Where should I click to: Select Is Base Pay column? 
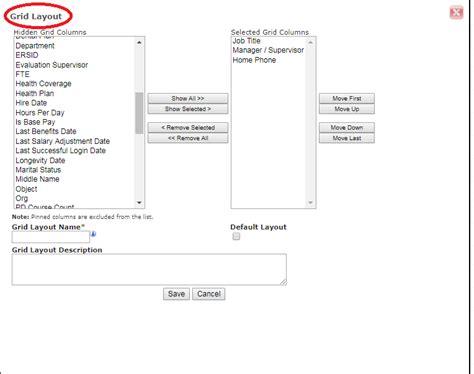(35, 122)
